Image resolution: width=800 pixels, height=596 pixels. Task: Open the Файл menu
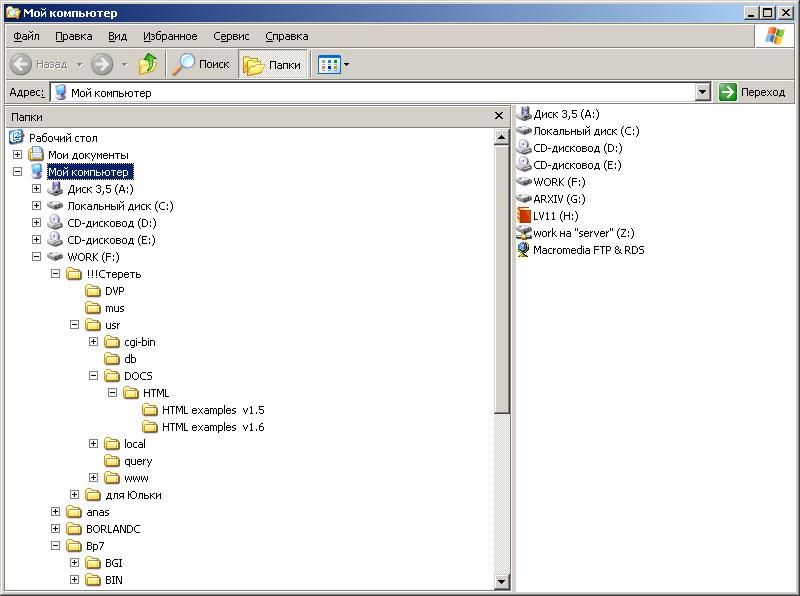(27, 36)
